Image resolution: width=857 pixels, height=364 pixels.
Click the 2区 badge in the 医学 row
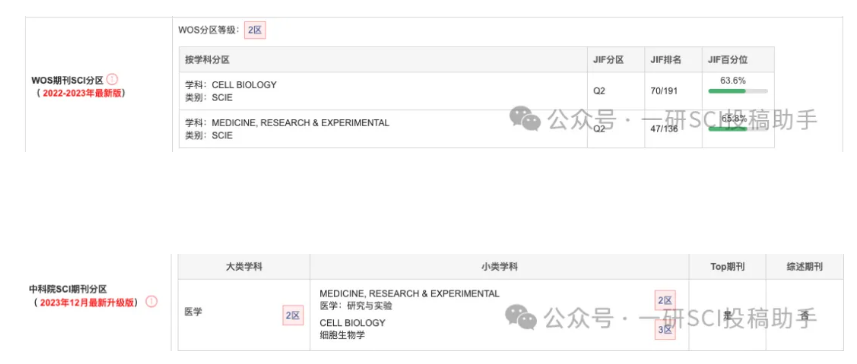293,315
